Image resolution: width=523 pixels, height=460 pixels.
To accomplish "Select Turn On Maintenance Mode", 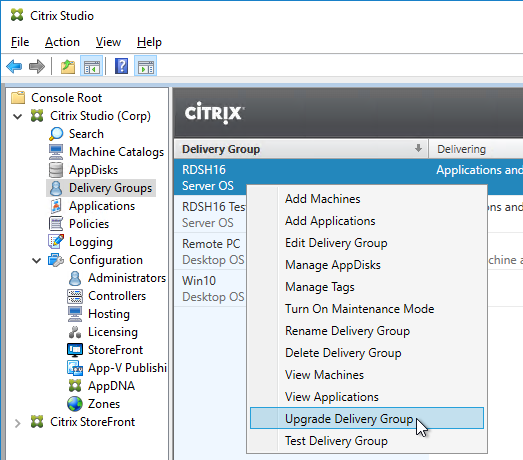I will (x=367, y=309).
